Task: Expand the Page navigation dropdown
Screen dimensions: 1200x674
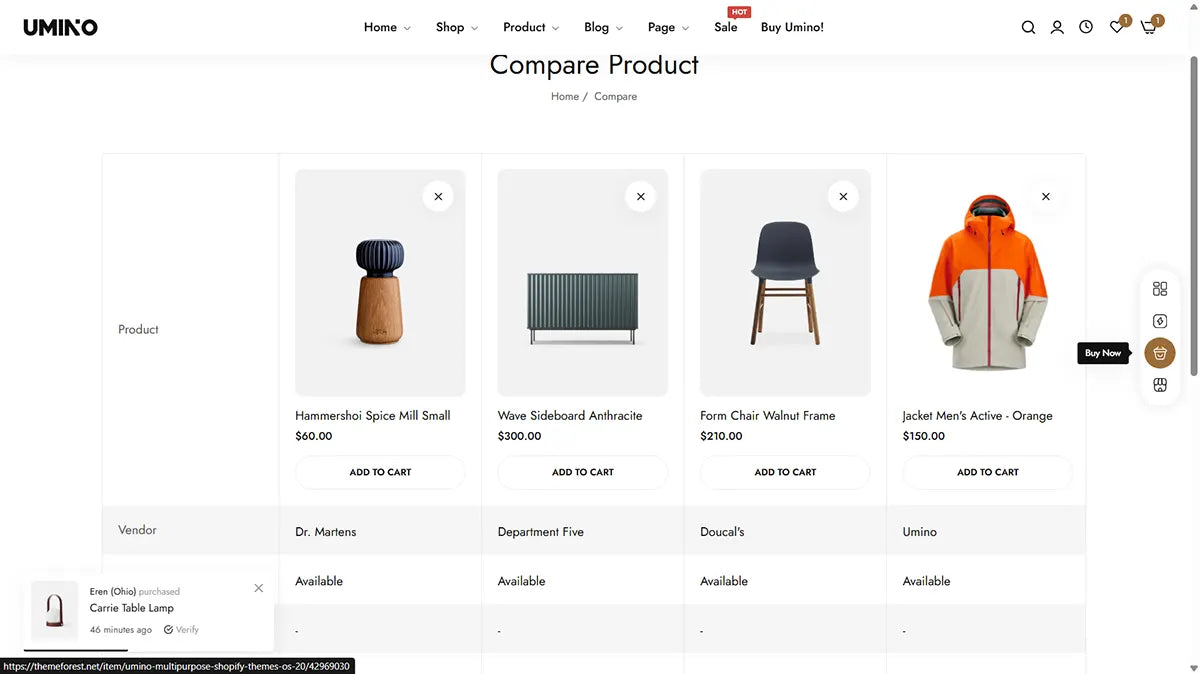Action: point(662,27)
